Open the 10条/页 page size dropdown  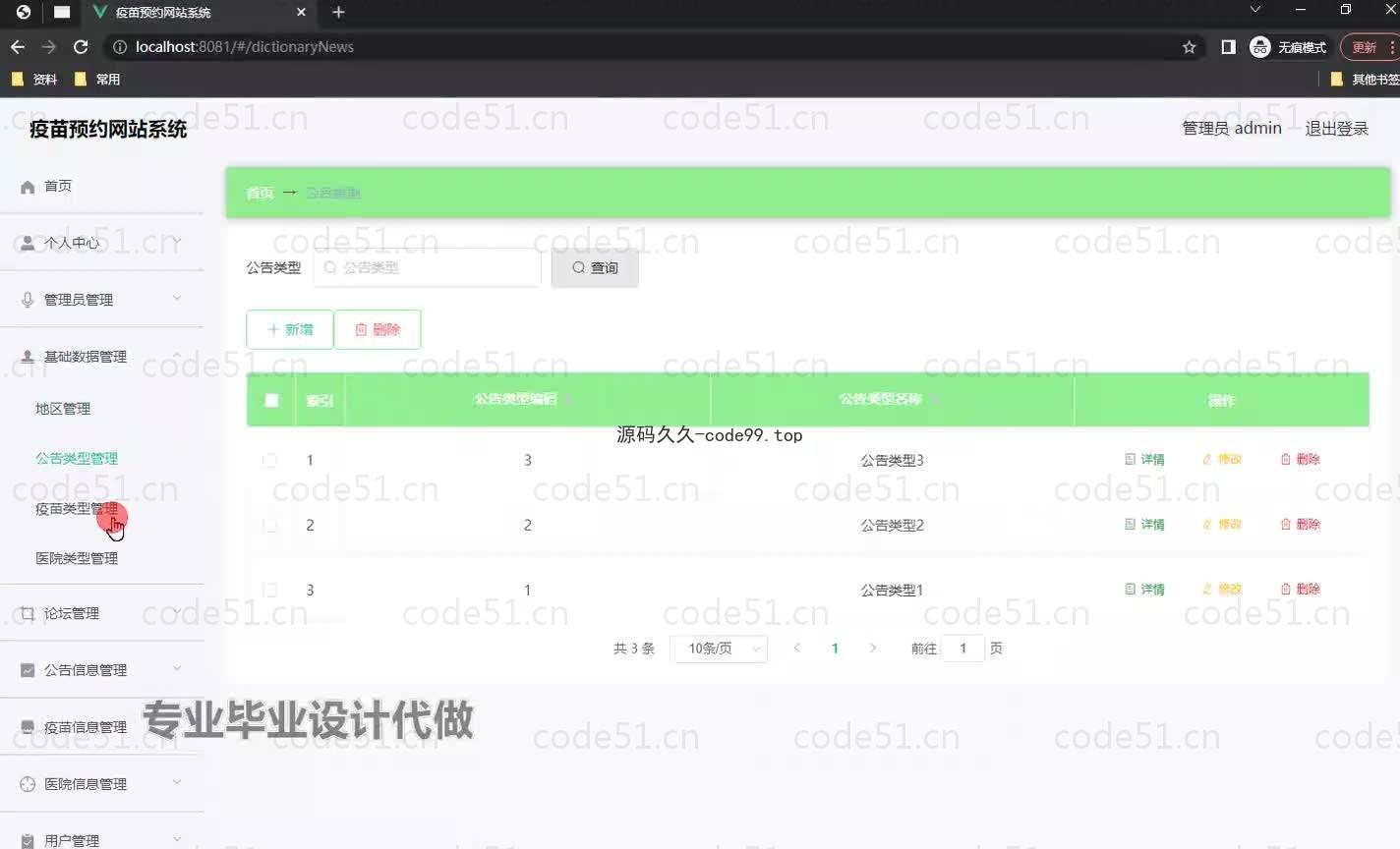[719, 649]
